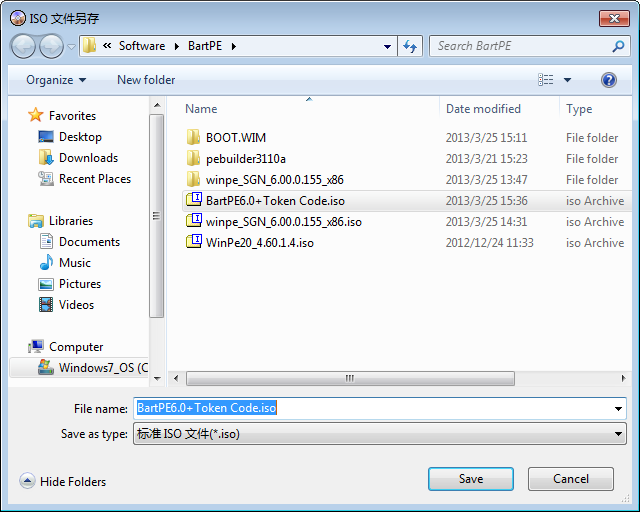Open the File name history dropdown

click(x=618, y=409)
